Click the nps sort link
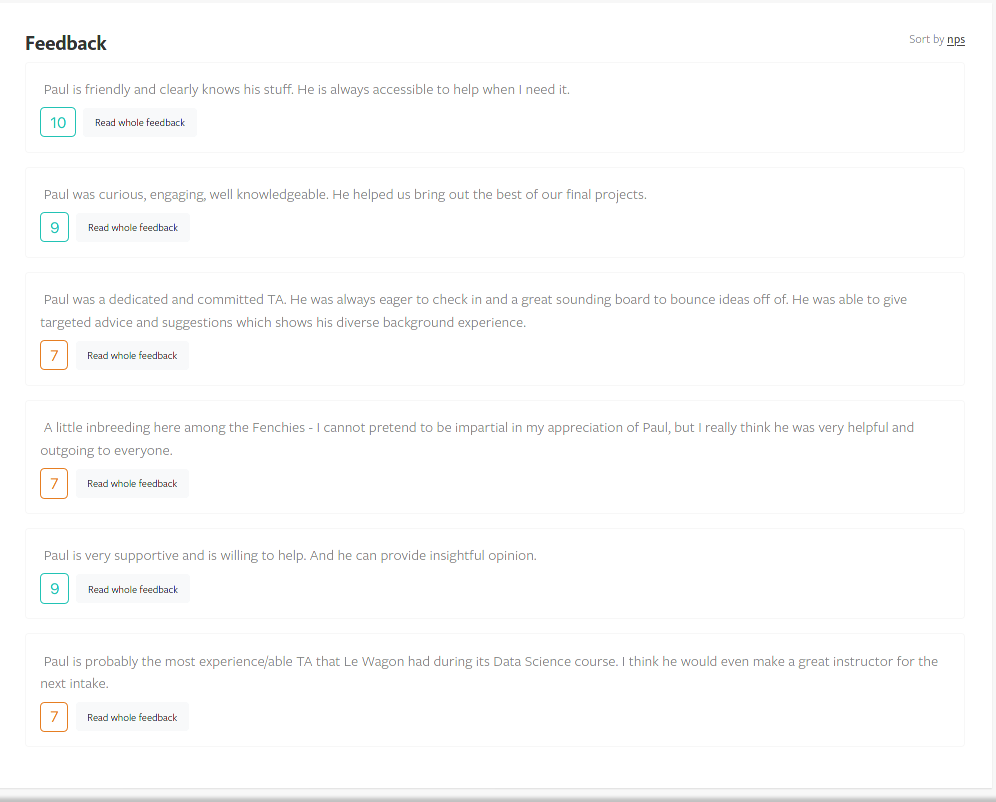Image resolution: width=996 pixels, height=802 pixels. coord(955,39)
